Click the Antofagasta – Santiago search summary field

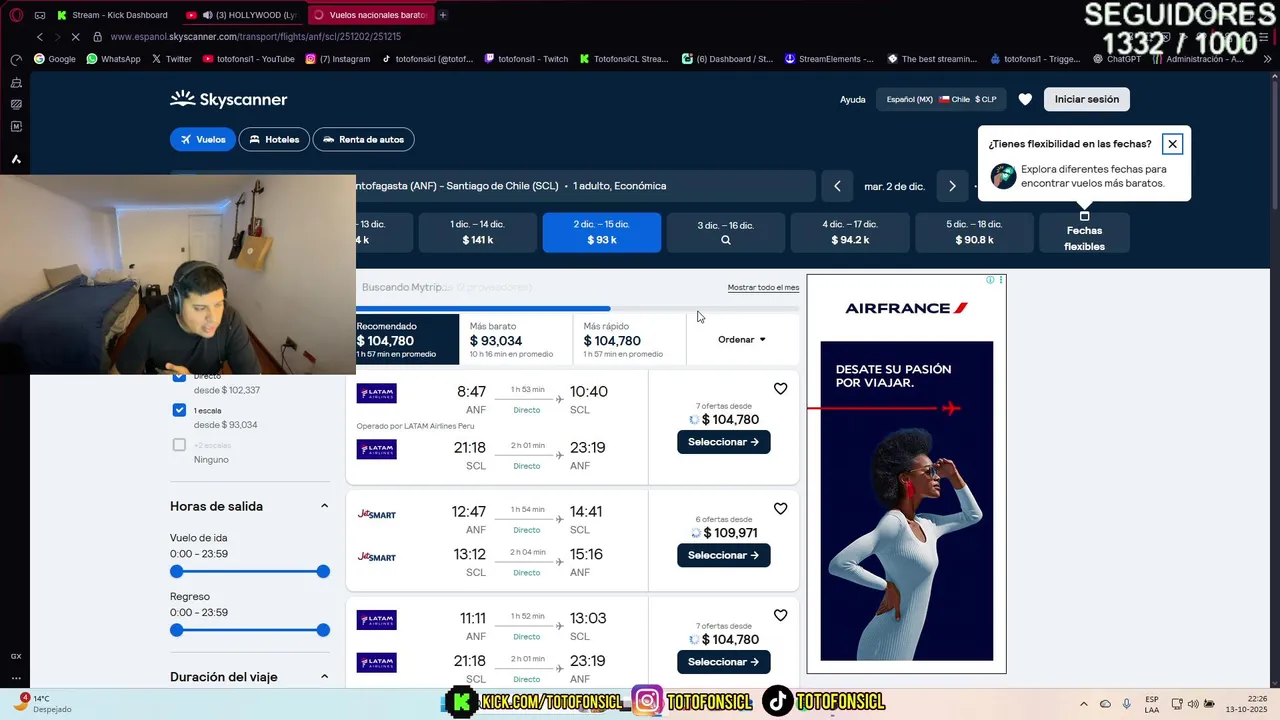(x=586, y=186)
